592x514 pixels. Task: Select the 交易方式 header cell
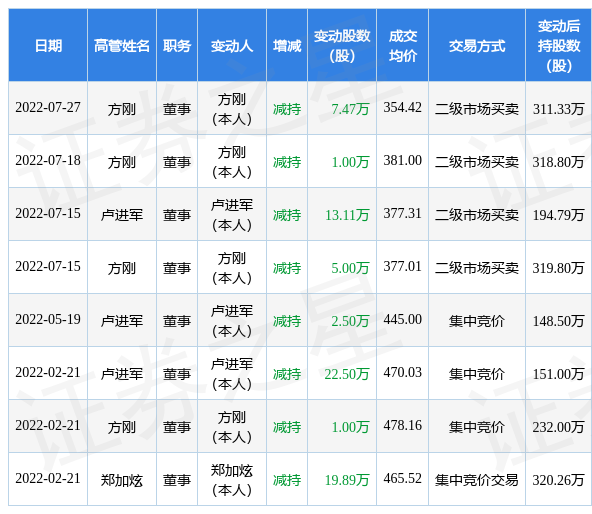pos(477,46)
